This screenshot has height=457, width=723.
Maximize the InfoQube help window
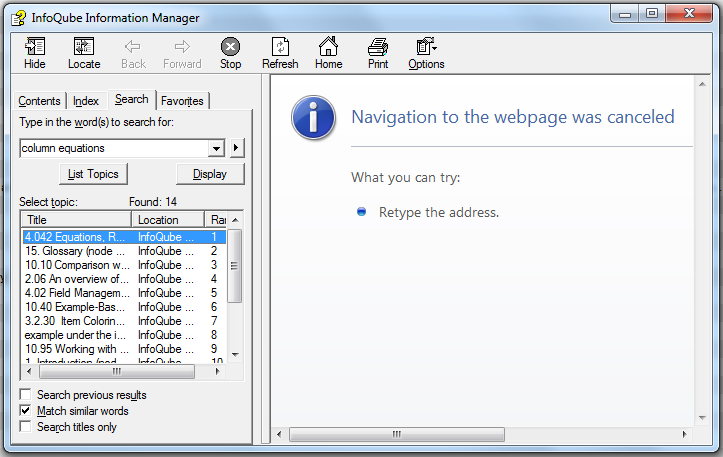[652, 14]
